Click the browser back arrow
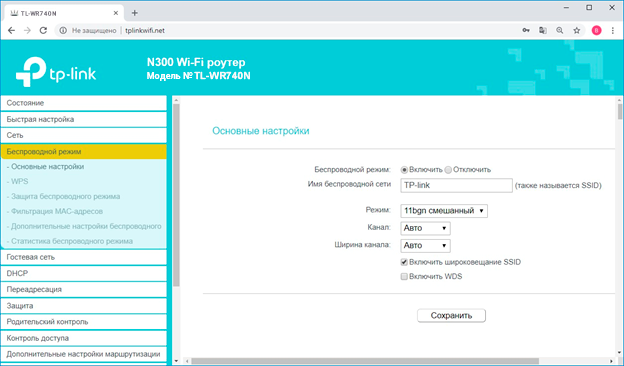624x366 pixels. (x=12, y=31)
